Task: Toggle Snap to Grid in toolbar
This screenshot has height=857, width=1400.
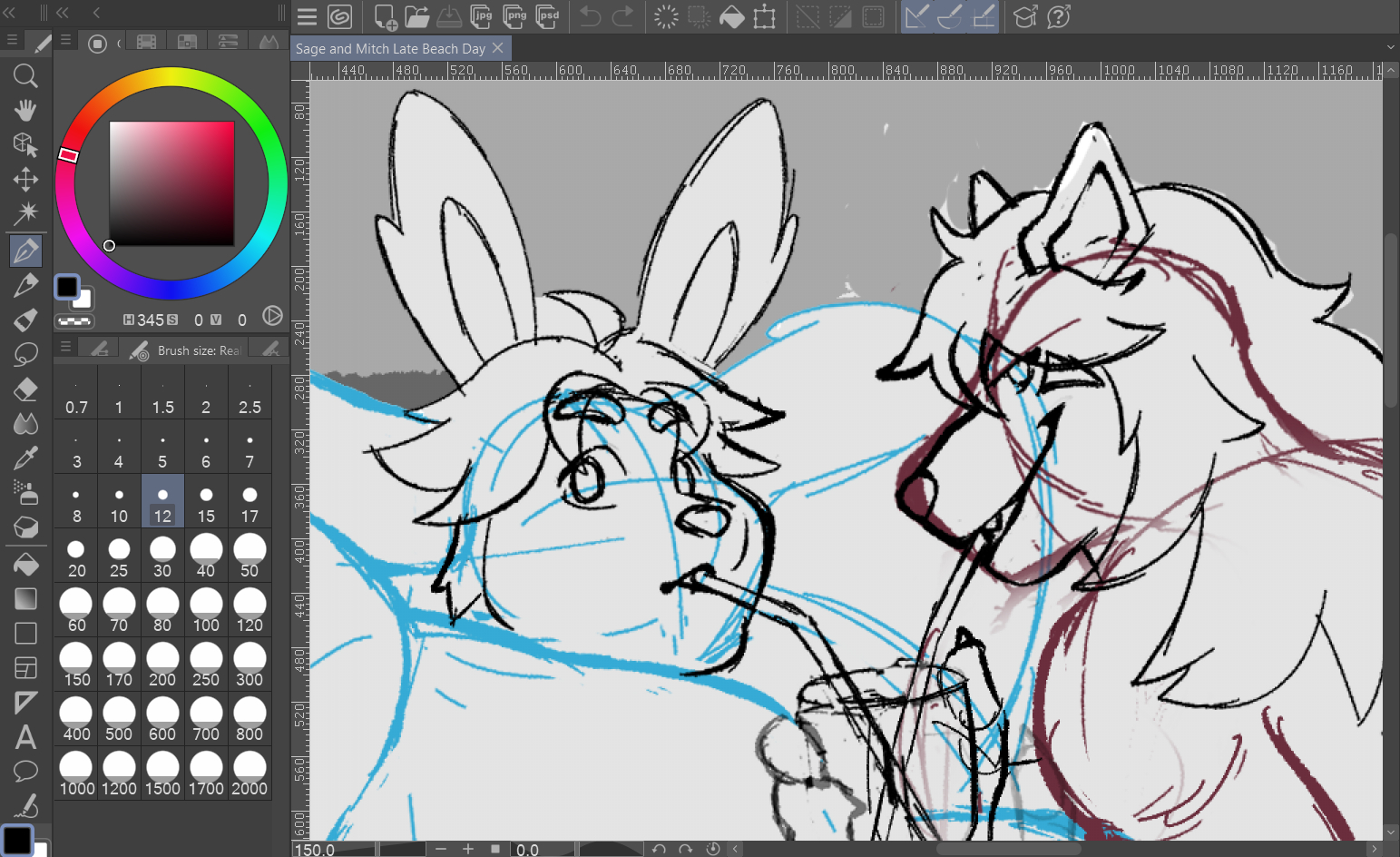Action: pyautogui.click(x=984, y=16)
